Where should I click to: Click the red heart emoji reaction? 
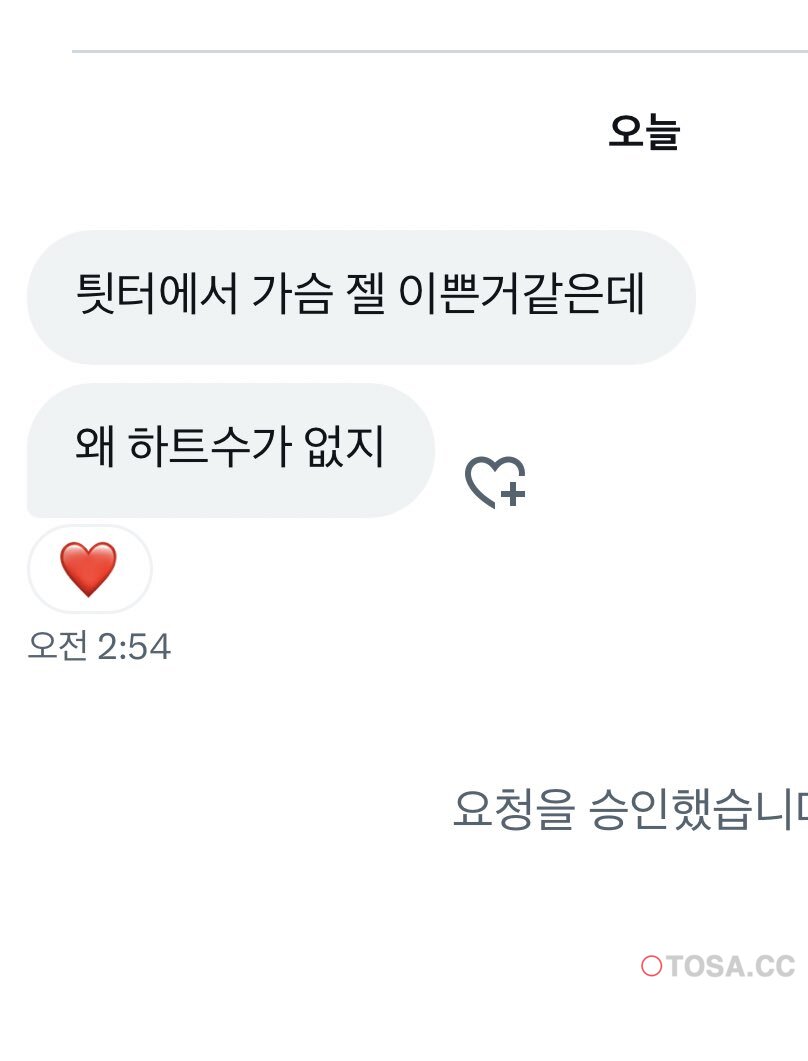(88, 569)
